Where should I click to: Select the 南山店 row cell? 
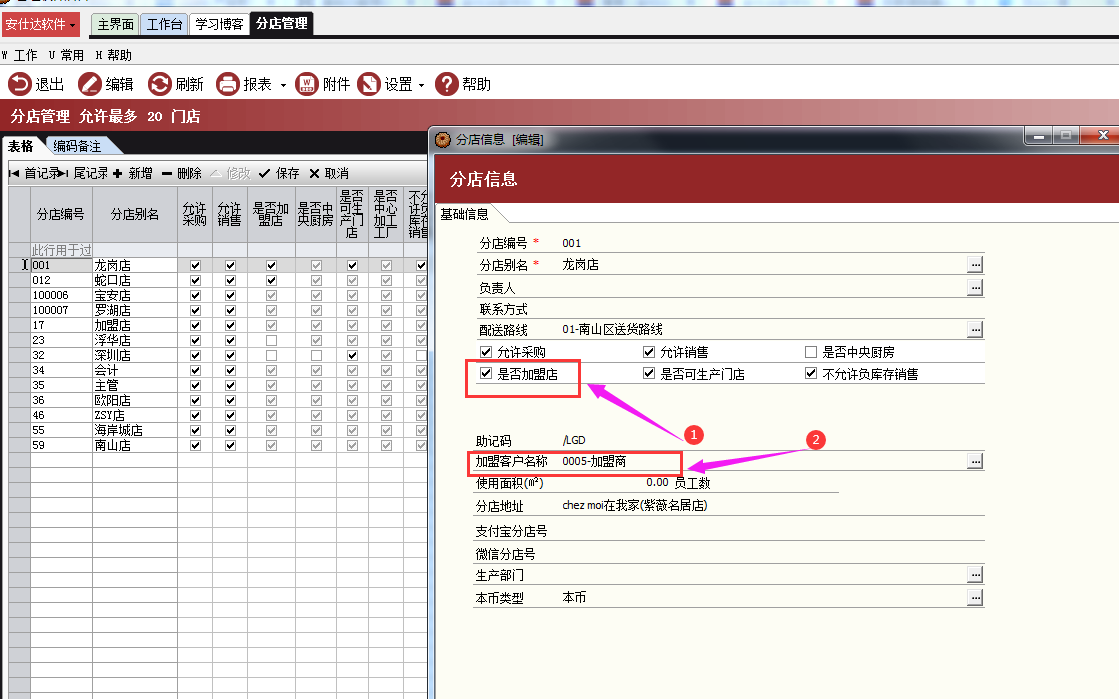(135, 445)
